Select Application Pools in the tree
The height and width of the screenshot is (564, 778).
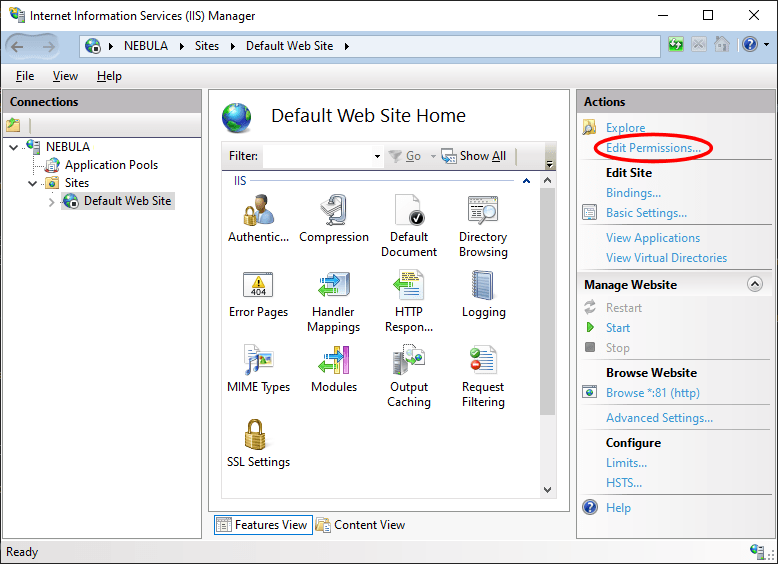111,165
